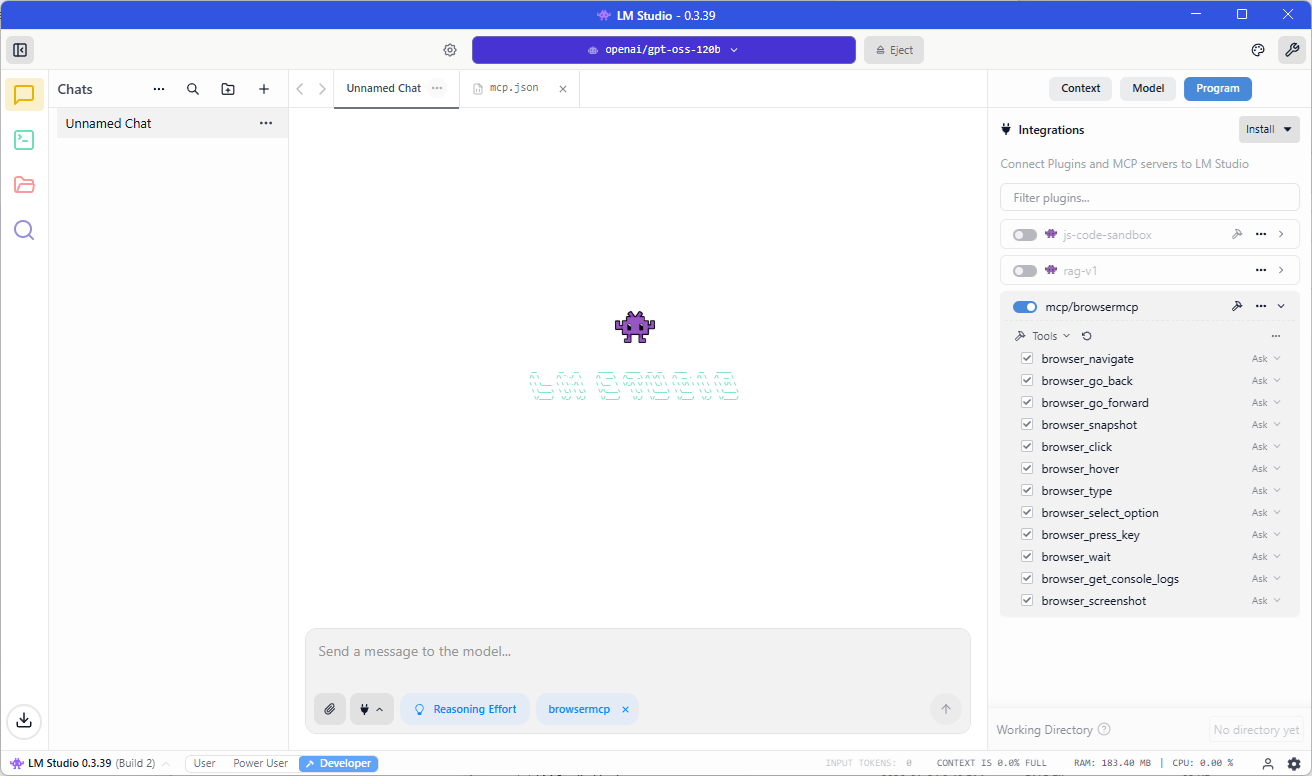1312x776 pixels.
Task: Click the Filter plugins search field
Action: coord(1149,198)
